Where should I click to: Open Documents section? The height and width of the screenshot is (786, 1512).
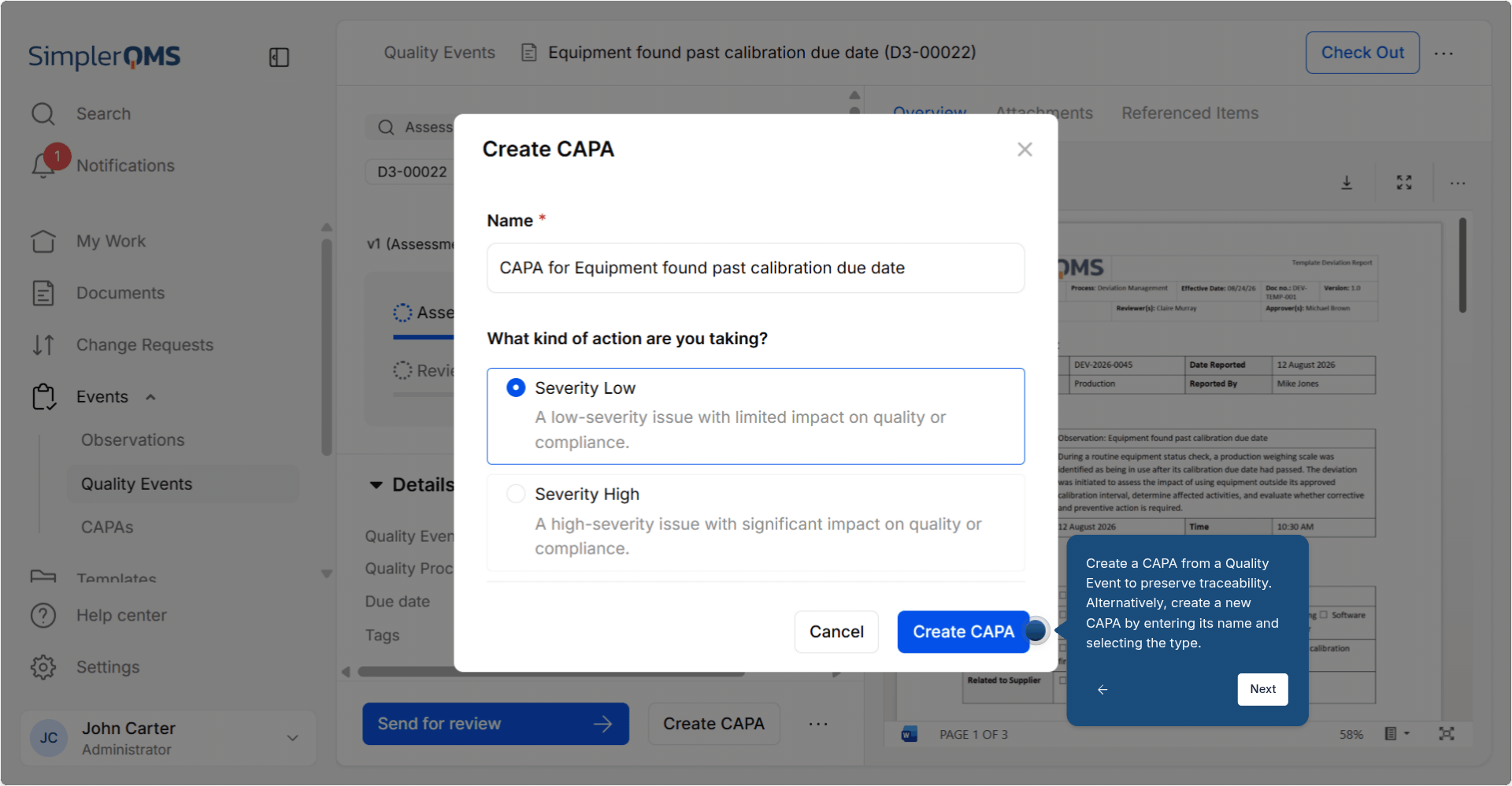point(120,293)
